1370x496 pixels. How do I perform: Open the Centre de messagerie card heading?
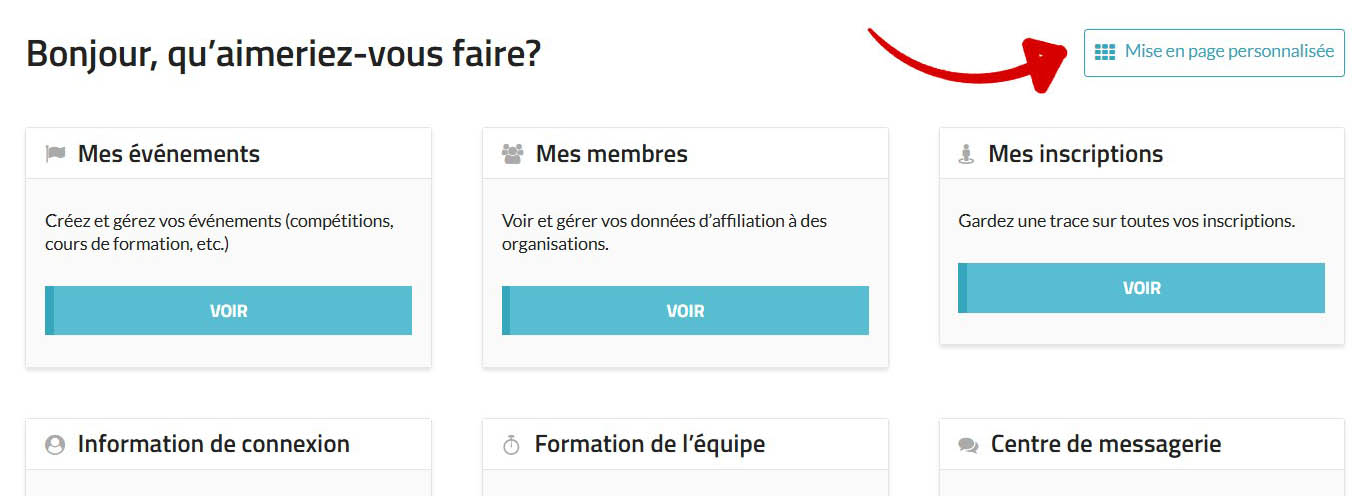pyautogui.click(x=1105, y=444)
